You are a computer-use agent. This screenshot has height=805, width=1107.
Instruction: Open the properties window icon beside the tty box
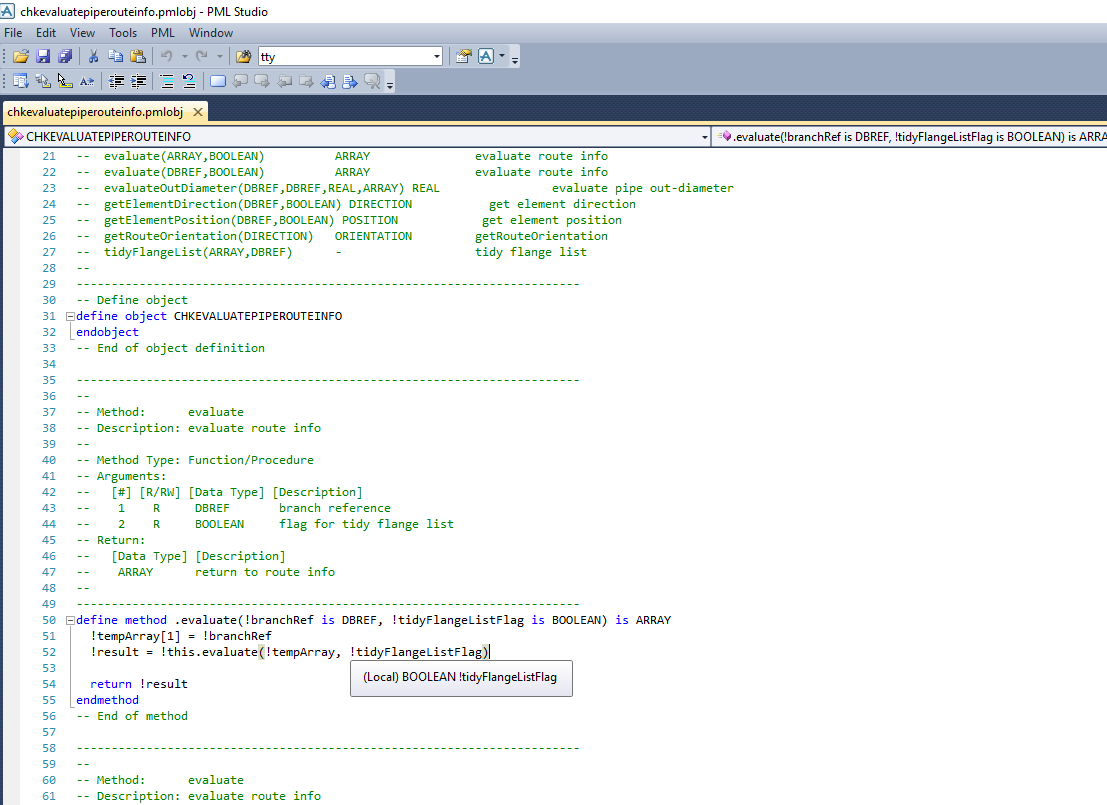[463, 56]
